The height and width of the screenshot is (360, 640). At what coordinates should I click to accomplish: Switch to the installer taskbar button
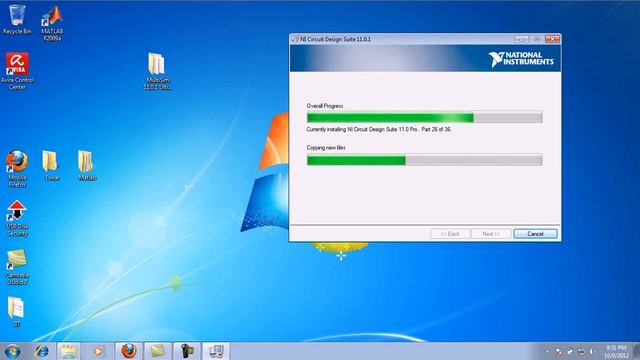point(216,351)
